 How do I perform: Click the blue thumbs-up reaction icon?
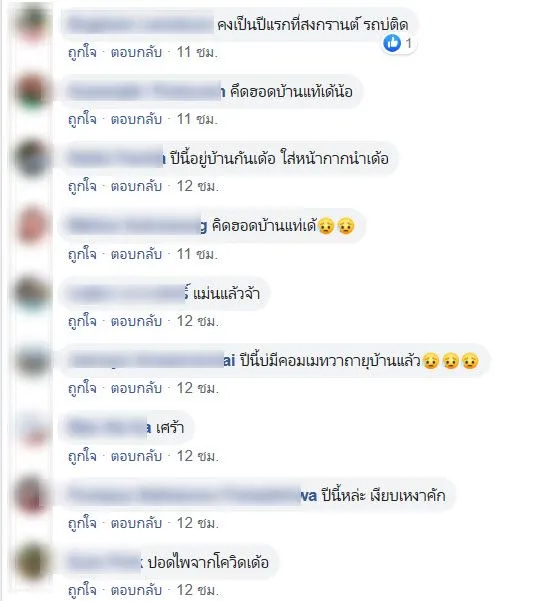click(x=392, y=43)
